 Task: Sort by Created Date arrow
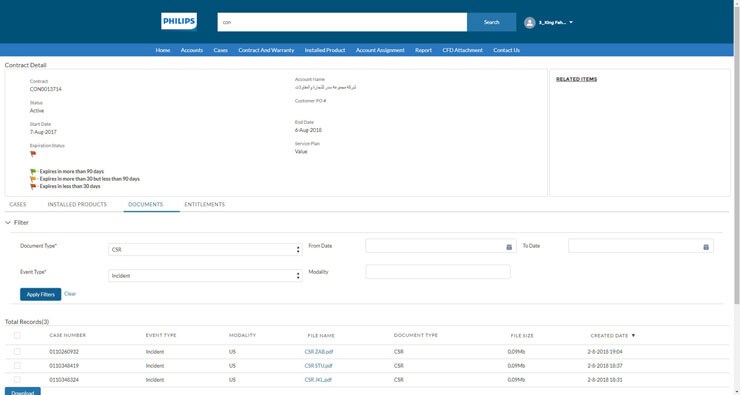[x=633, y=336]
